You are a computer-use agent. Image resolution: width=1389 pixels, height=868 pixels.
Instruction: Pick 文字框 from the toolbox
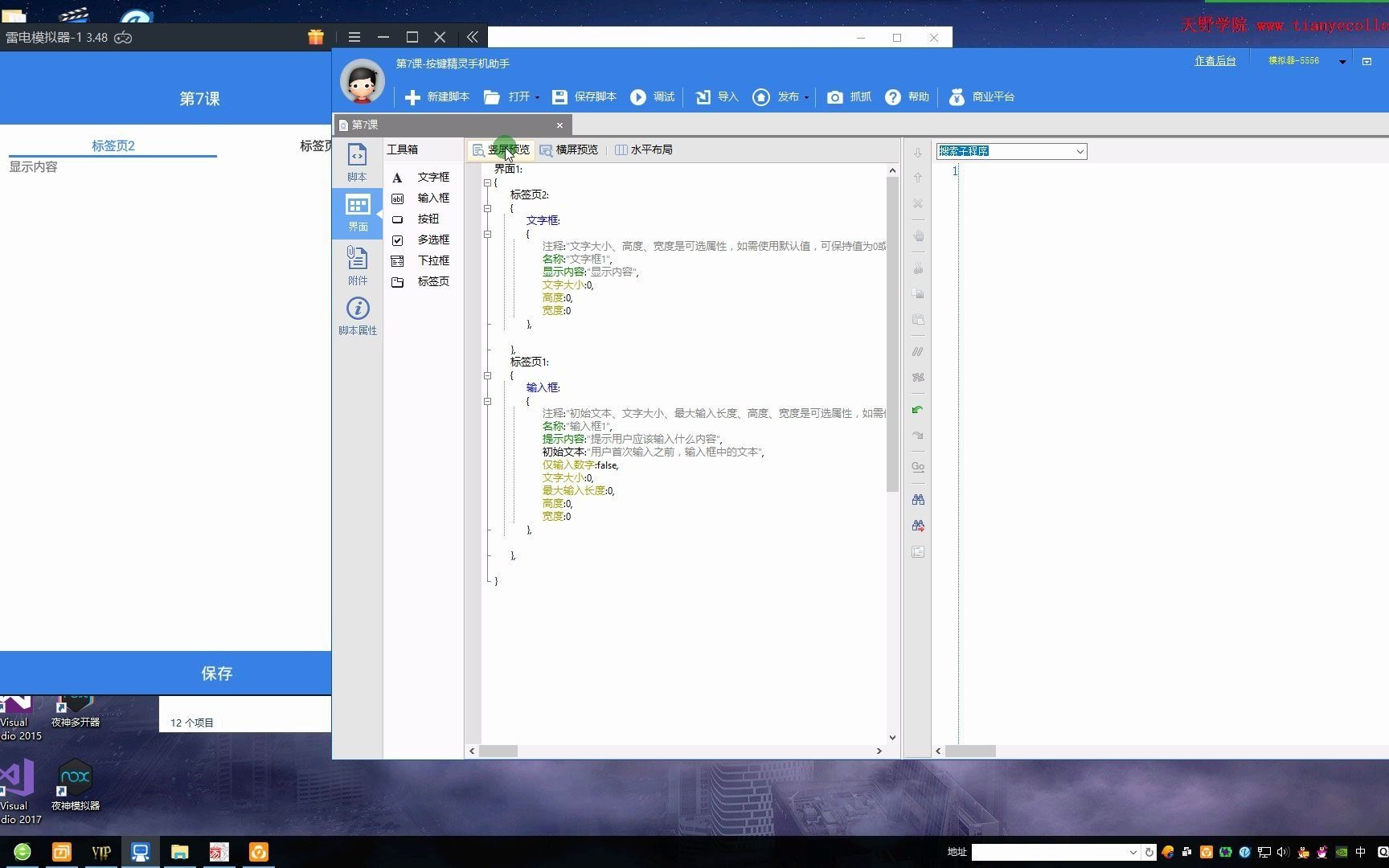pos(420,177)
